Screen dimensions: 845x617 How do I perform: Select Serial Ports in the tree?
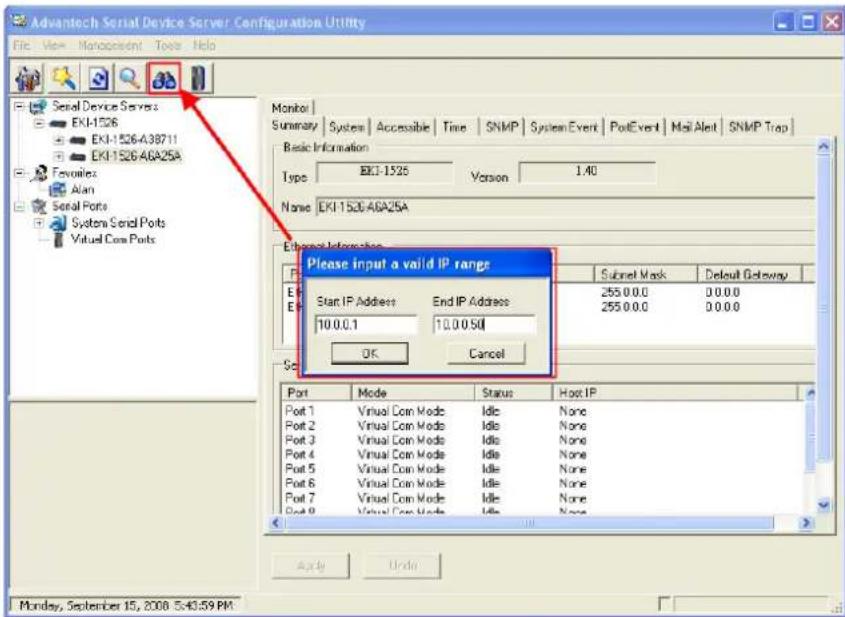point(79,206)
